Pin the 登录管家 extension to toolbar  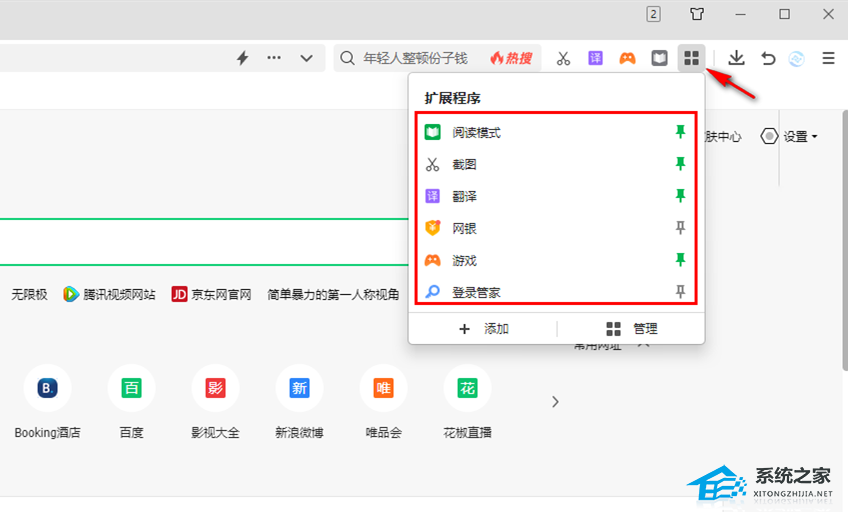[681, 292]
